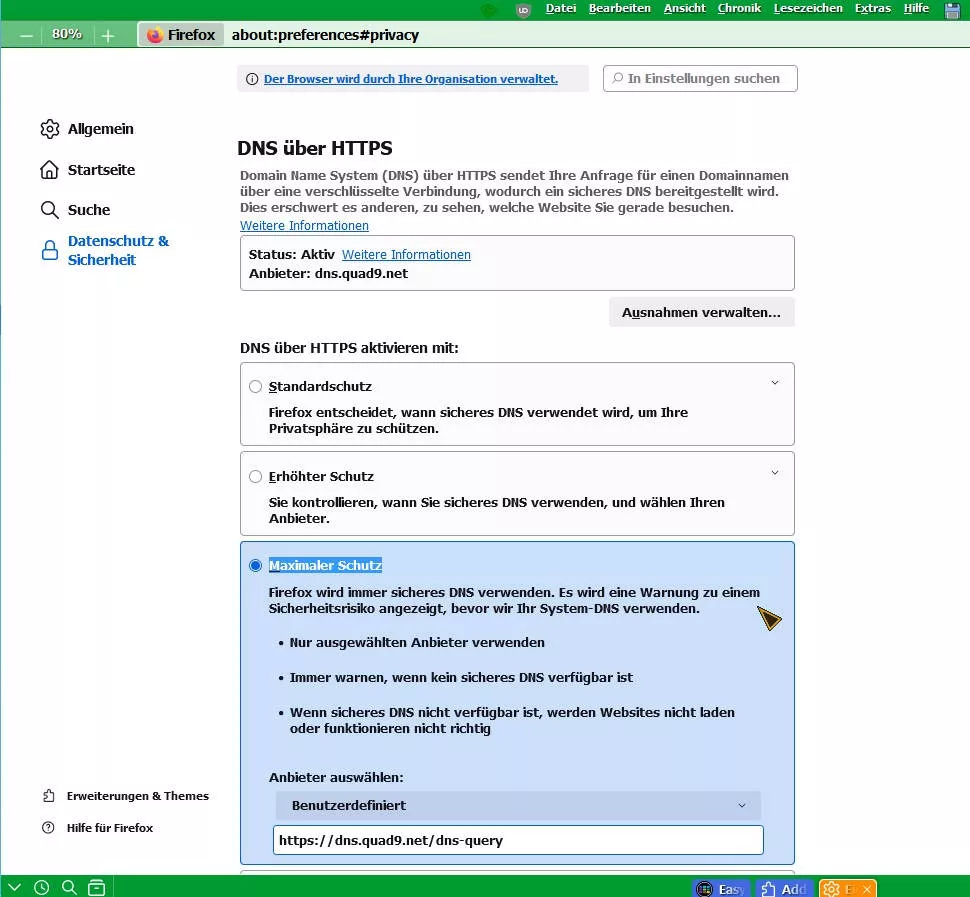
Task: Click the down chevron in bottom bar
Action: [14, 888]
